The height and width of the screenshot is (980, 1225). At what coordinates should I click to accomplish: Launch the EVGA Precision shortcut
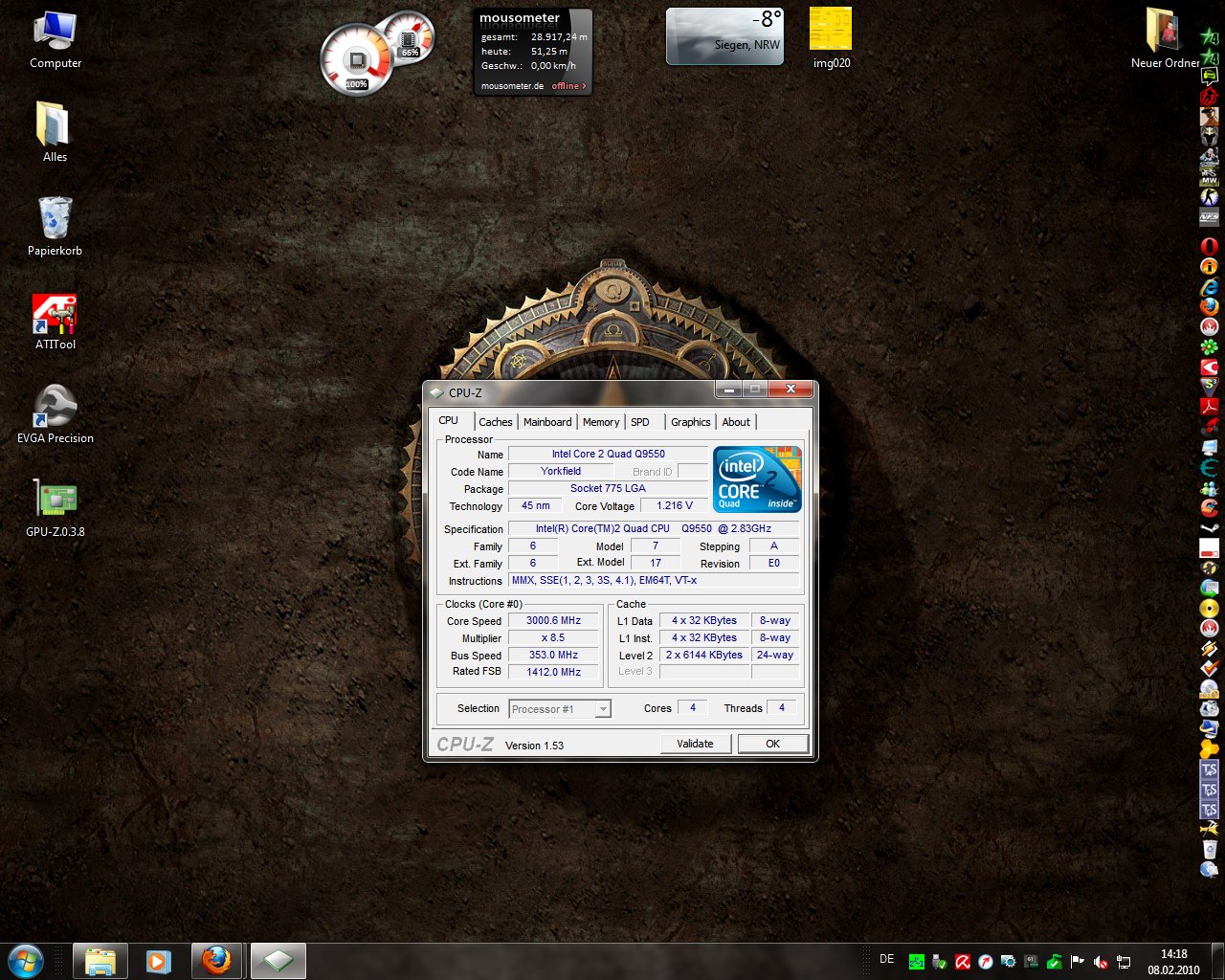[55, 414]
